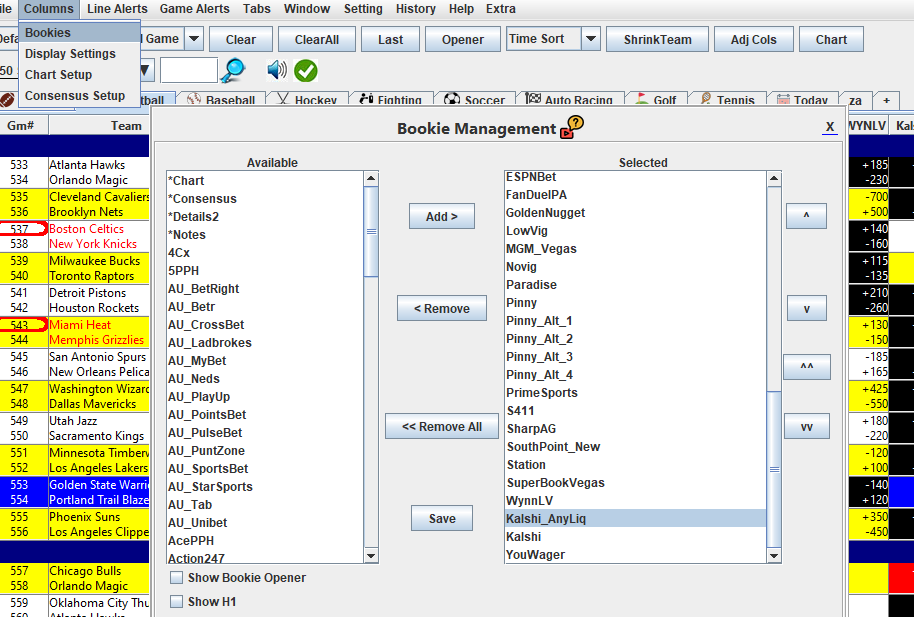Screen dimensions: 914x617
Task: Click the Clear button
Action: coord(241,40)
